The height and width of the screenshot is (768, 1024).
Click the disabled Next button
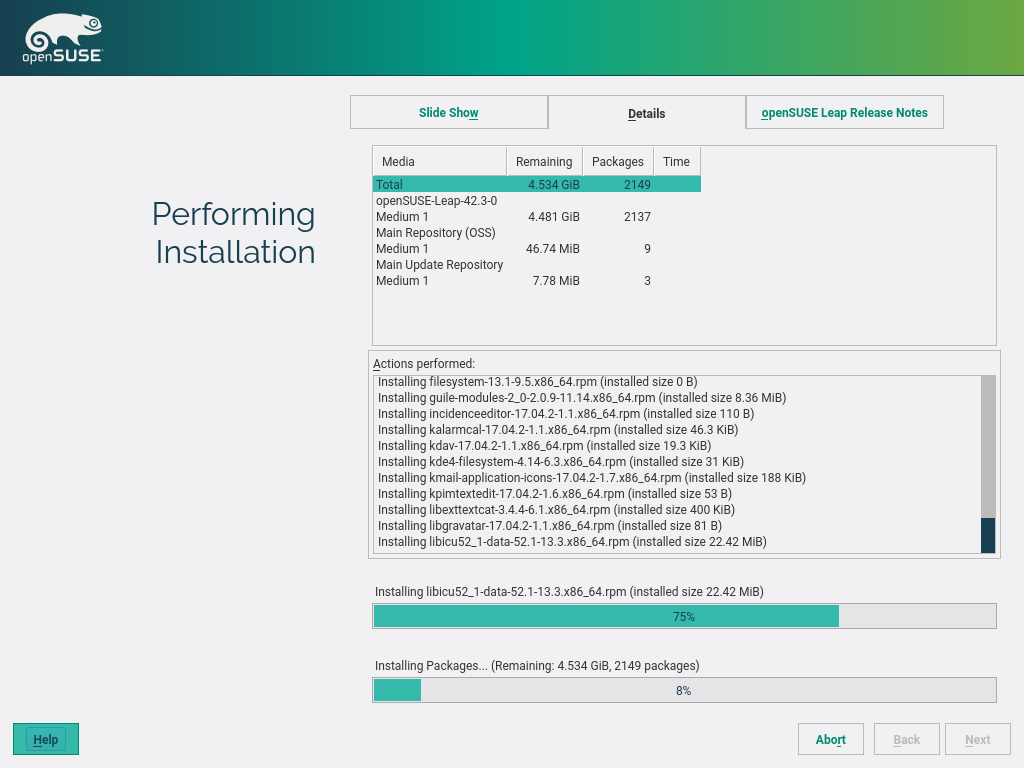click(x=978, y=739)
